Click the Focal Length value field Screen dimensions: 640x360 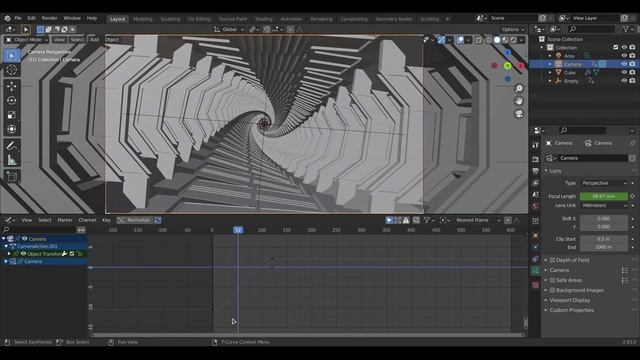pos(604,196)
